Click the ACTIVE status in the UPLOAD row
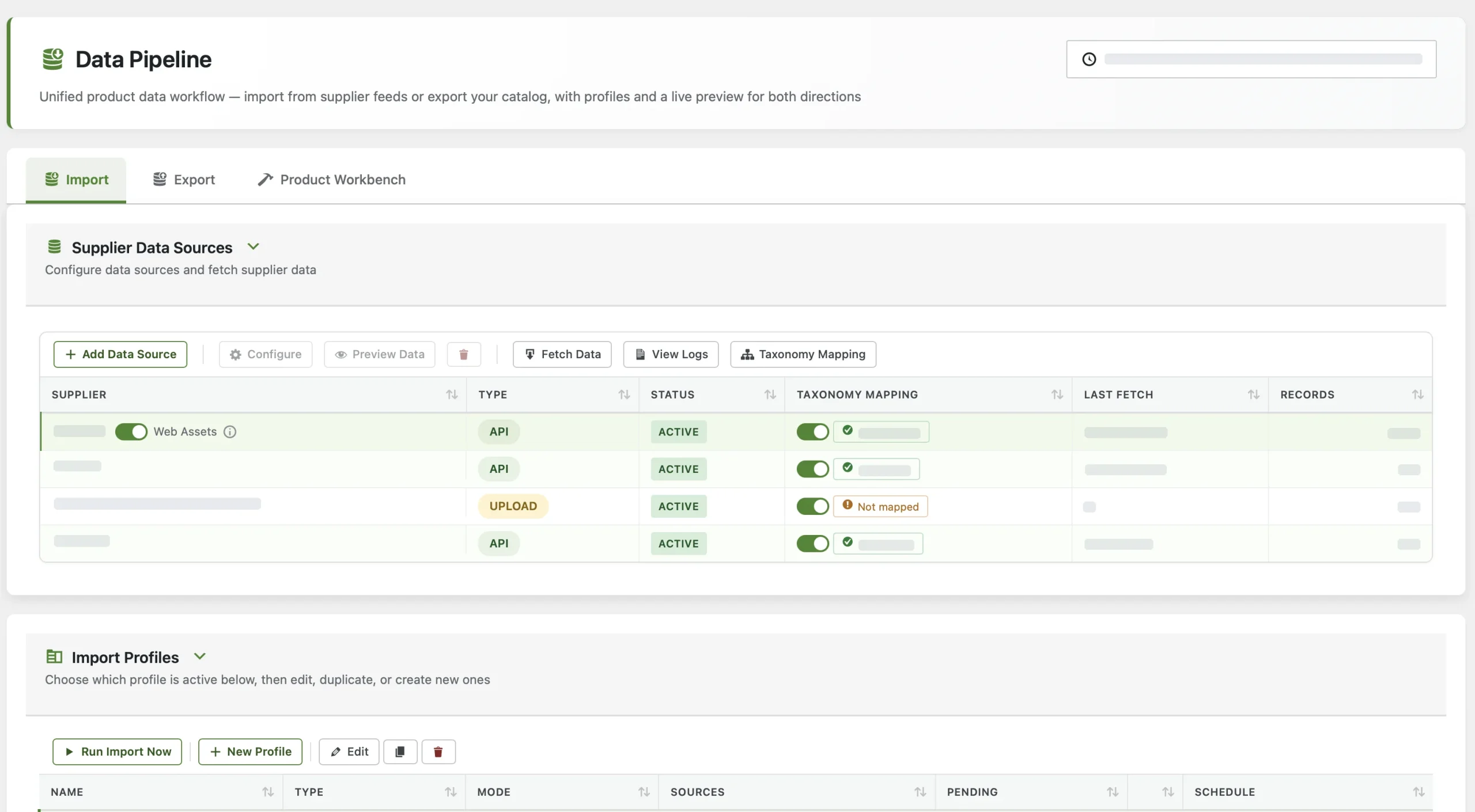1475x812 pixels. (679, 506)
